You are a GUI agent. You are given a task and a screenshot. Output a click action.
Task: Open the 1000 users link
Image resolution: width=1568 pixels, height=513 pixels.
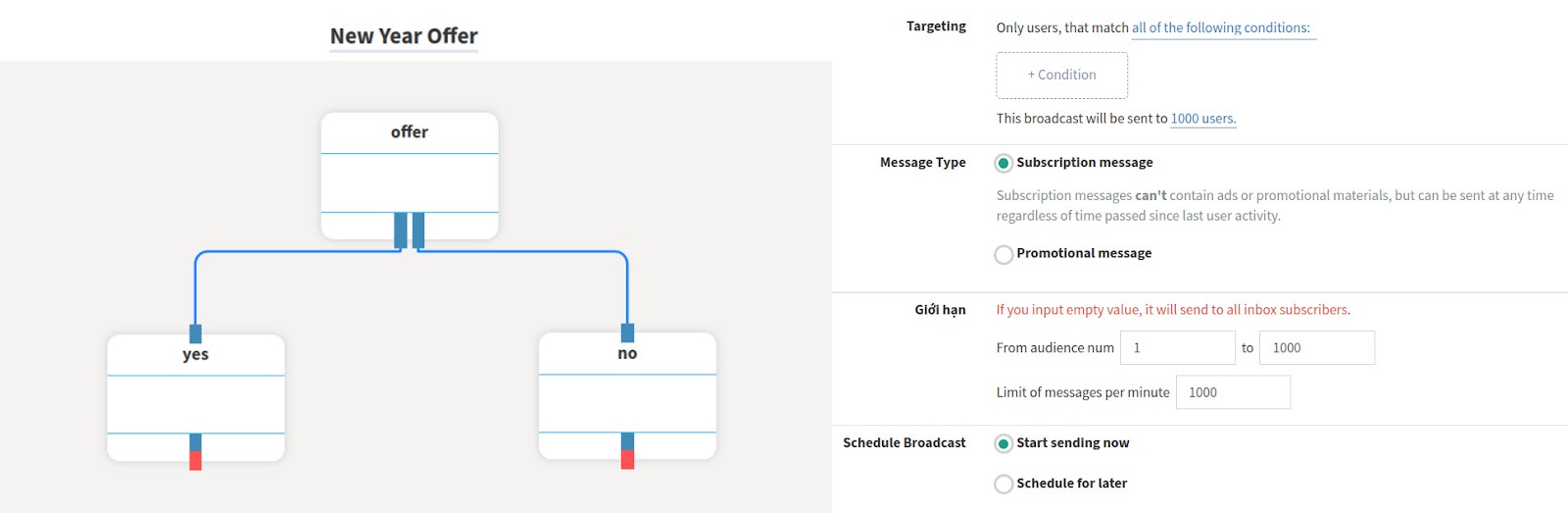(x=1203, y=119)
